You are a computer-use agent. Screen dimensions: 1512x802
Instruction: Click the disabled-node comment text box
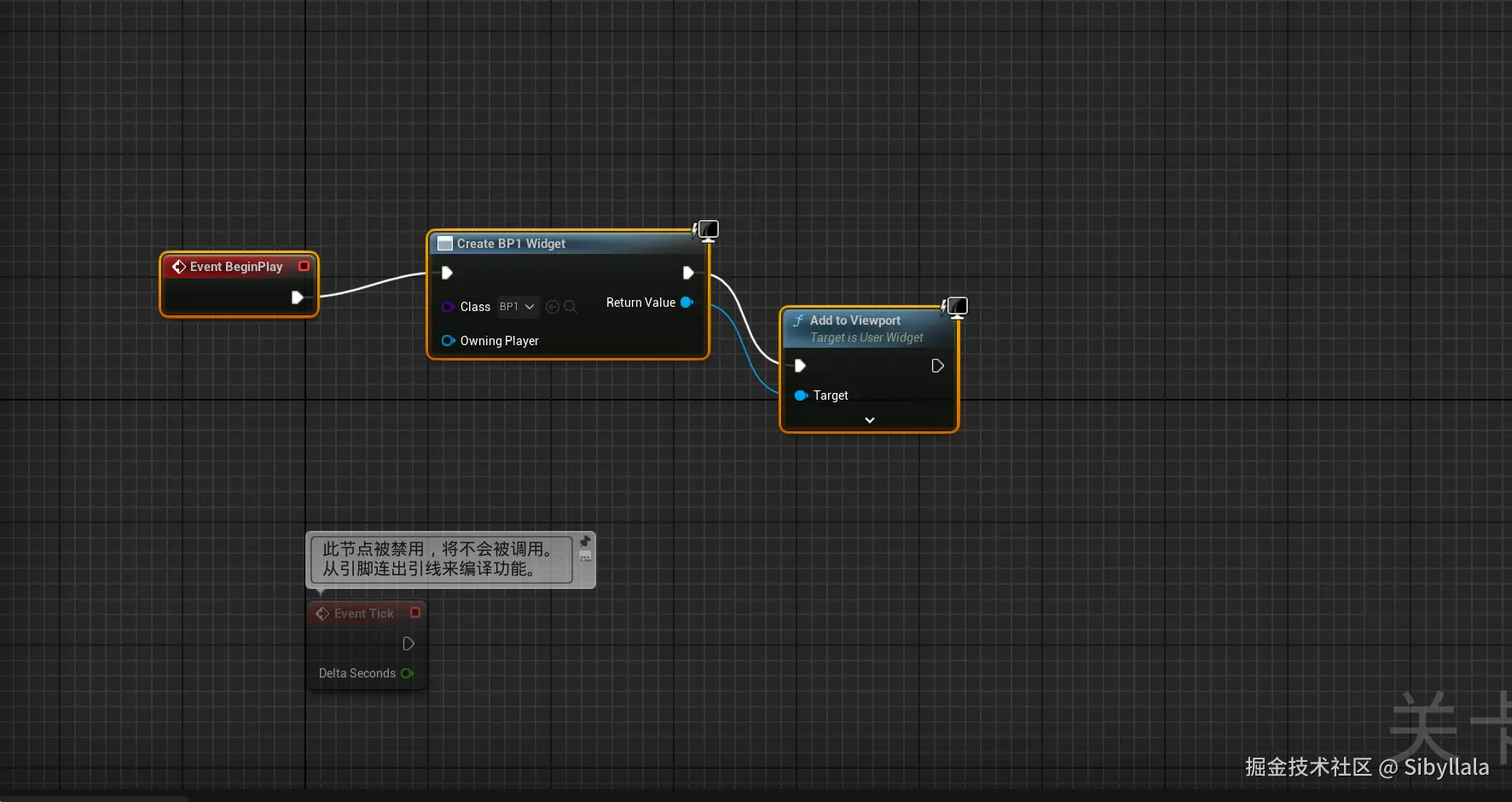point(442,559)
